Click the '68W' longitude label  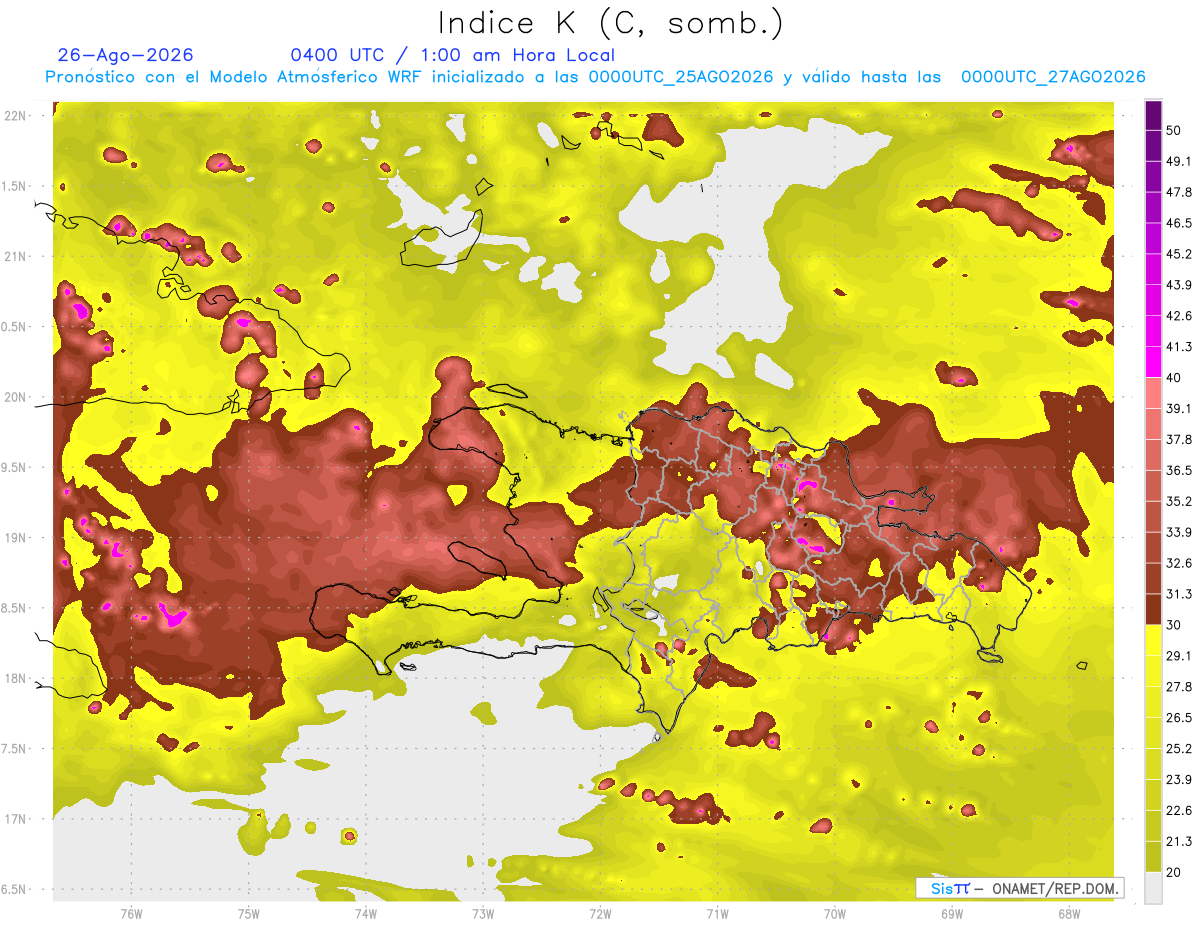1068,913
